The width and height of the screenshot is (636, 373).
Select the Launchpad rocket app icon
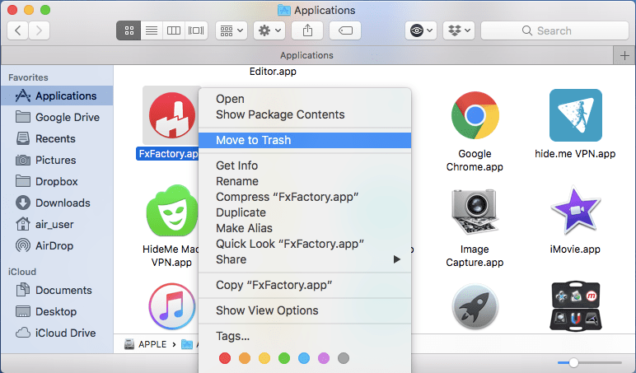[x=475, y=307]
